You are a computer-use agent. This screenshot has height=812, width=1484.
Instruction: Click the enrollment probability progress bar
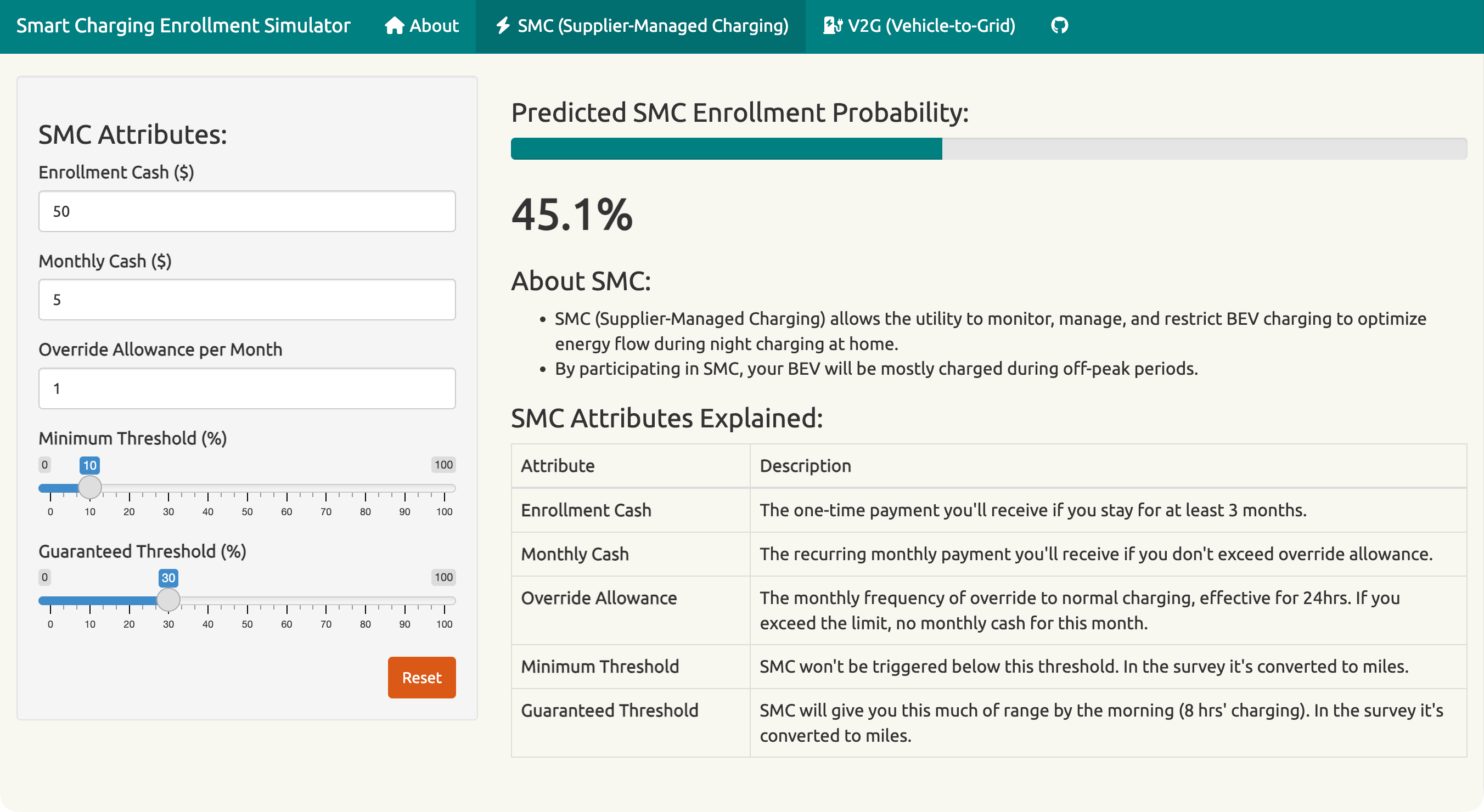click(988, 149)
